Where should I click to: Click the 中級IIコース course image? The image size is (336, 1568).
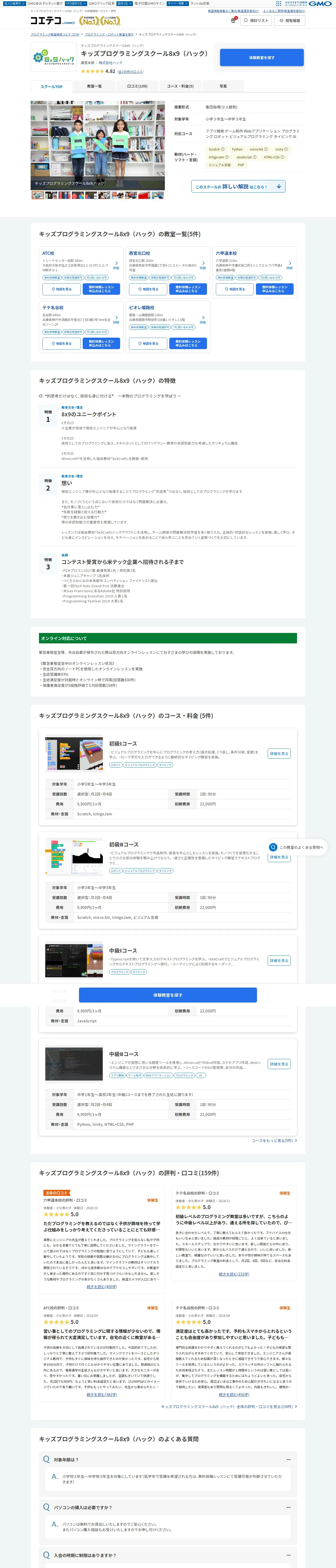[74, 1064]
